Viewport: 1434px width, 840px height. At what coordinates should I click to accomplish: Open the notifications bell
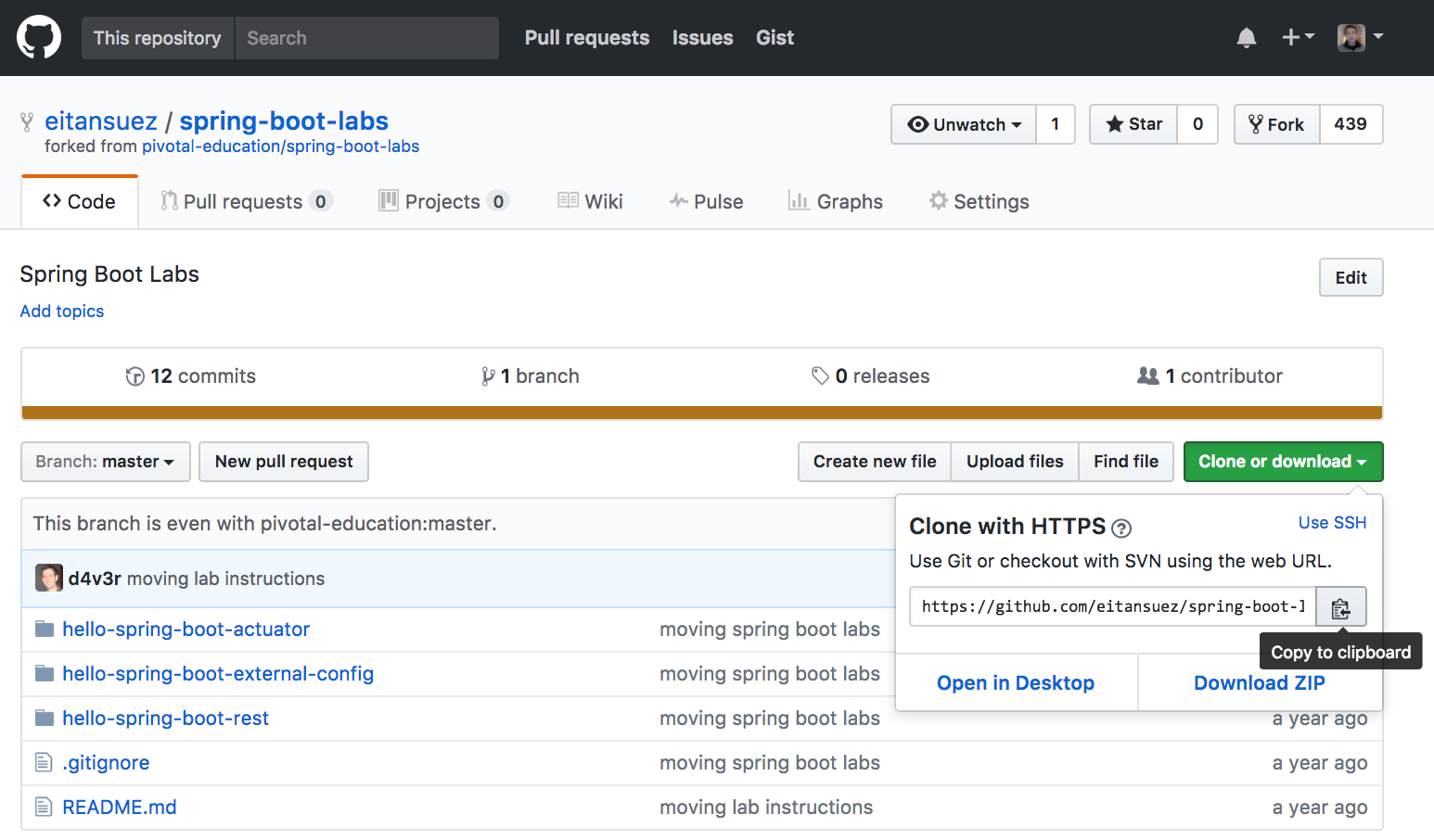[1247, 38]
